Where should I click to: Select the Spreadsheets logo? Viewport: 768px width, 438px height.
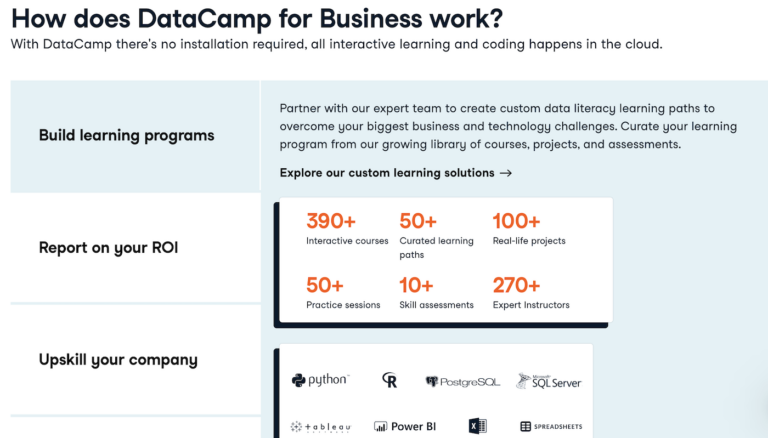551,427
